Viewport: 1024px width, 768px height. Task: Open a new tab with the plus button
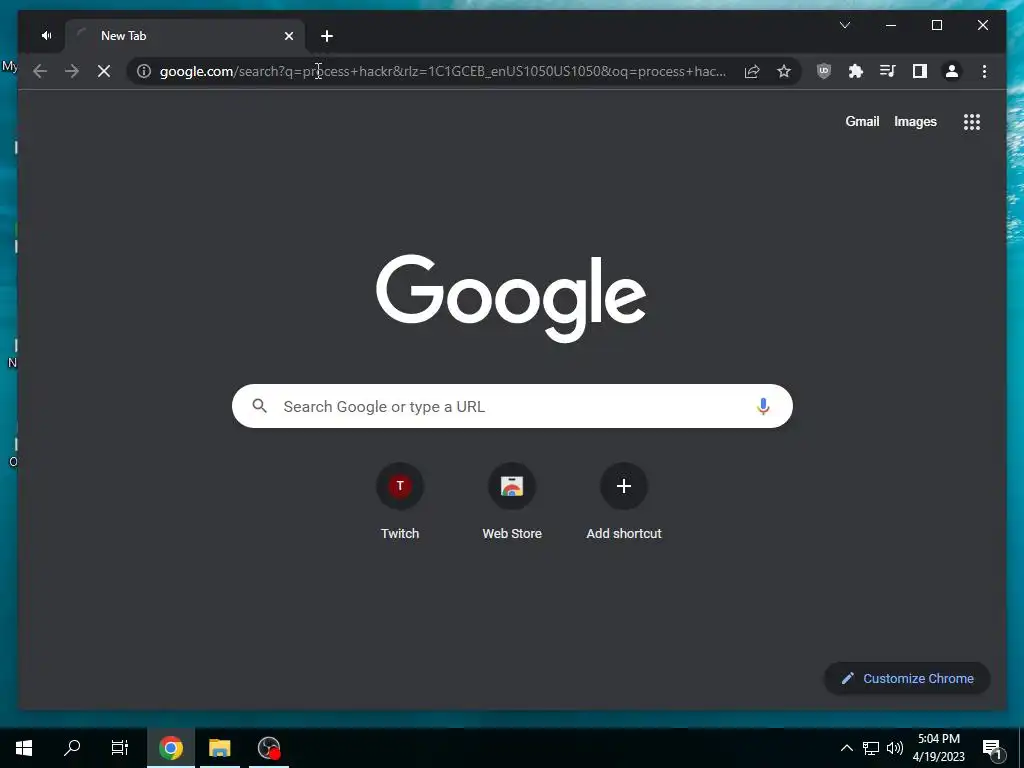pyautogui.click(x=327, y=36)
